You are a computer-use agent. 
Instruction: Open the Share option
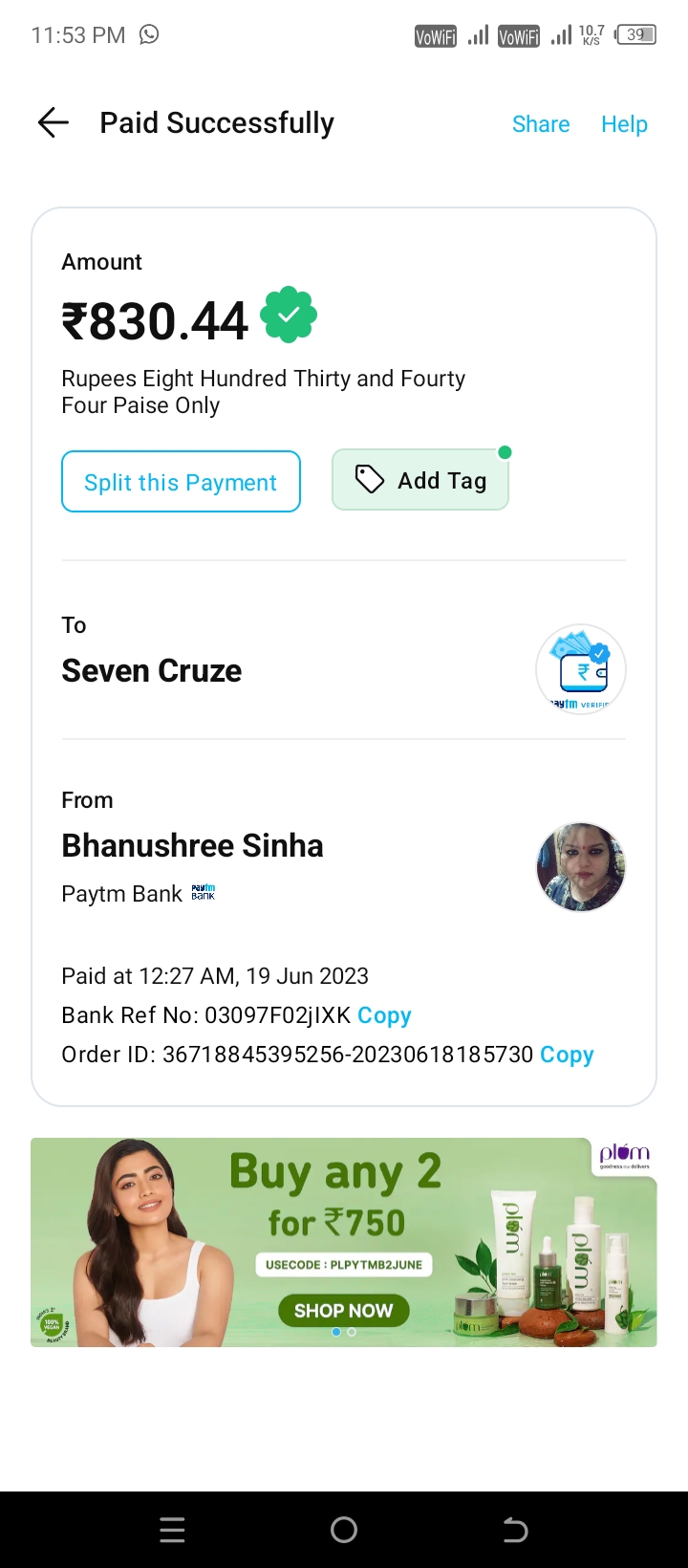pyautogui.click(x=541, y=124)
